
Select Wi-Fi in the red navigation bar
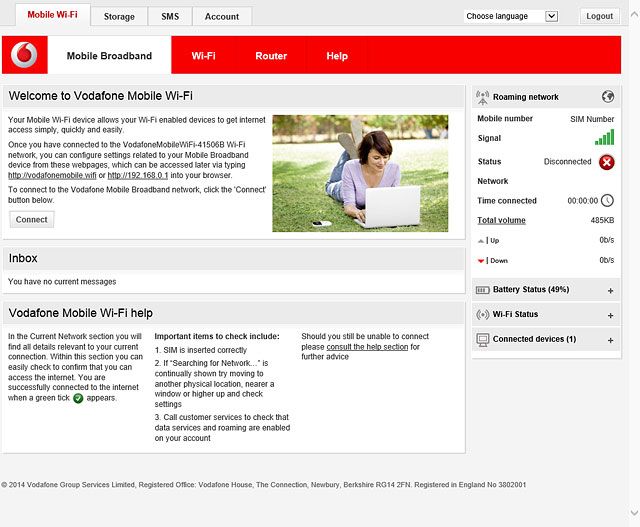[x=203, y=56]
